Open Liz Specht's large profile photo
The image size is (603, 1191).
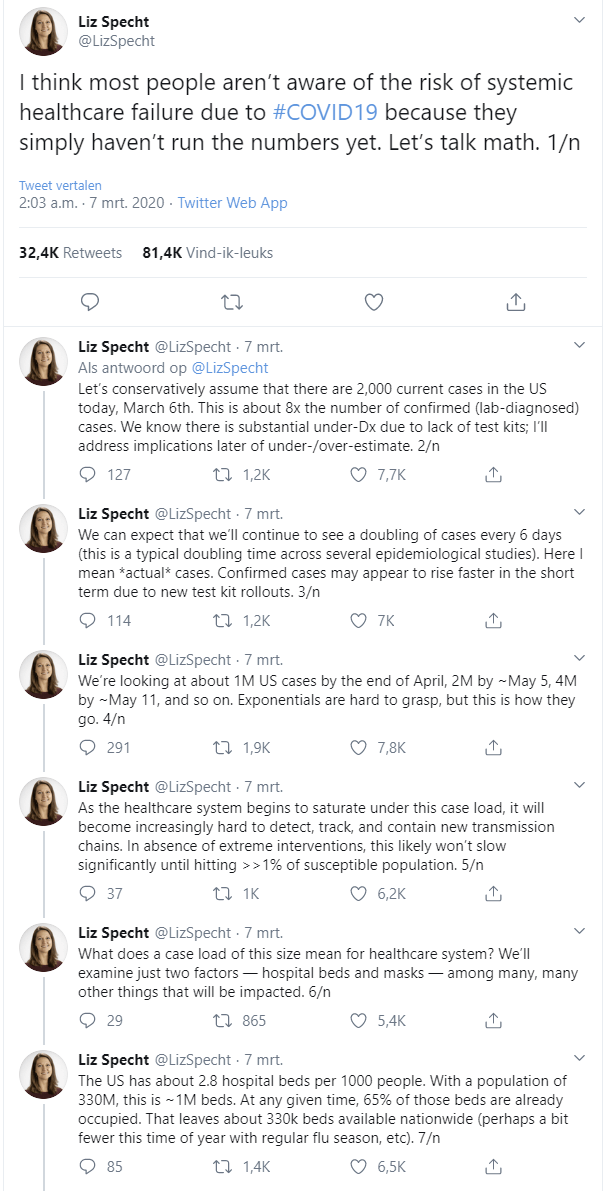click(42, 32)
